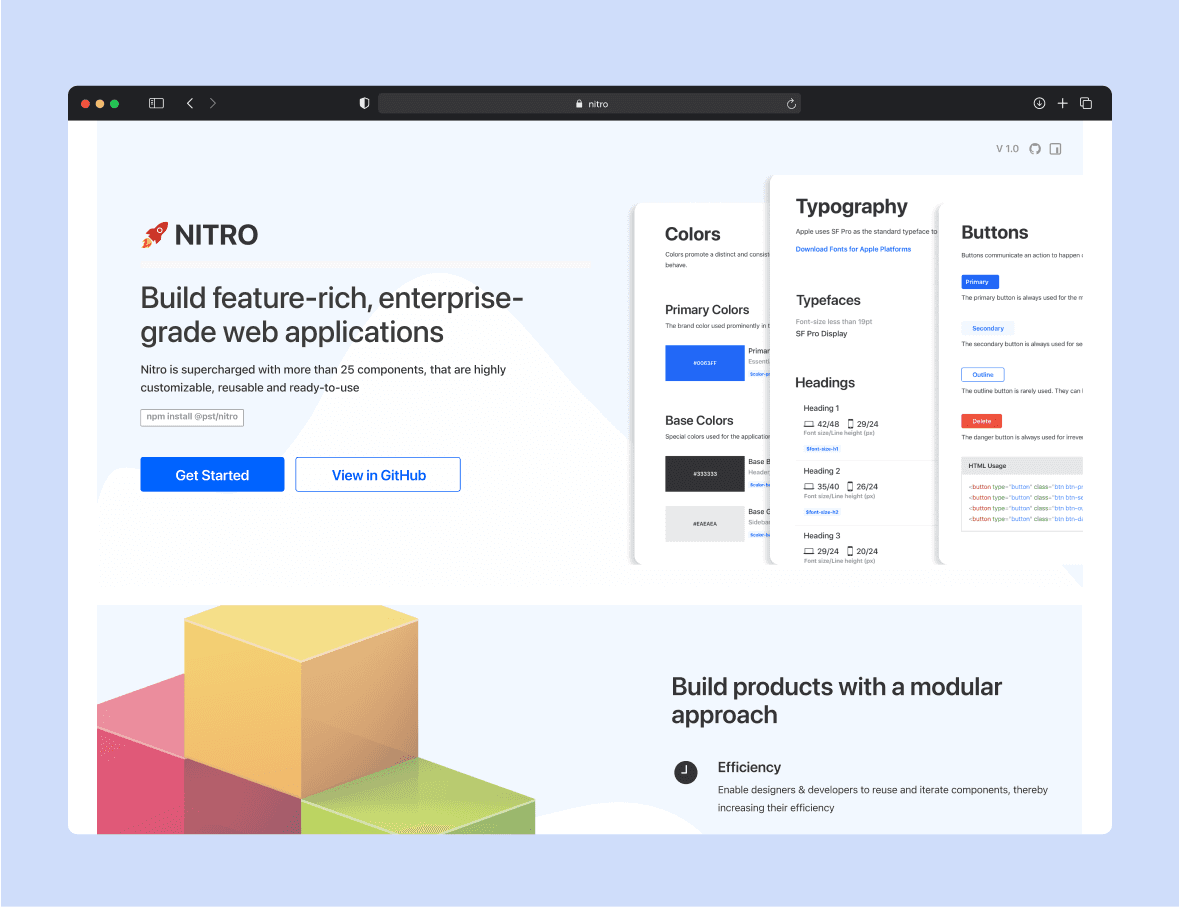Click the Efficiency clock icon
Image resolution: width=1179 pixels, height=907 pixels.
tap(686, 772)
